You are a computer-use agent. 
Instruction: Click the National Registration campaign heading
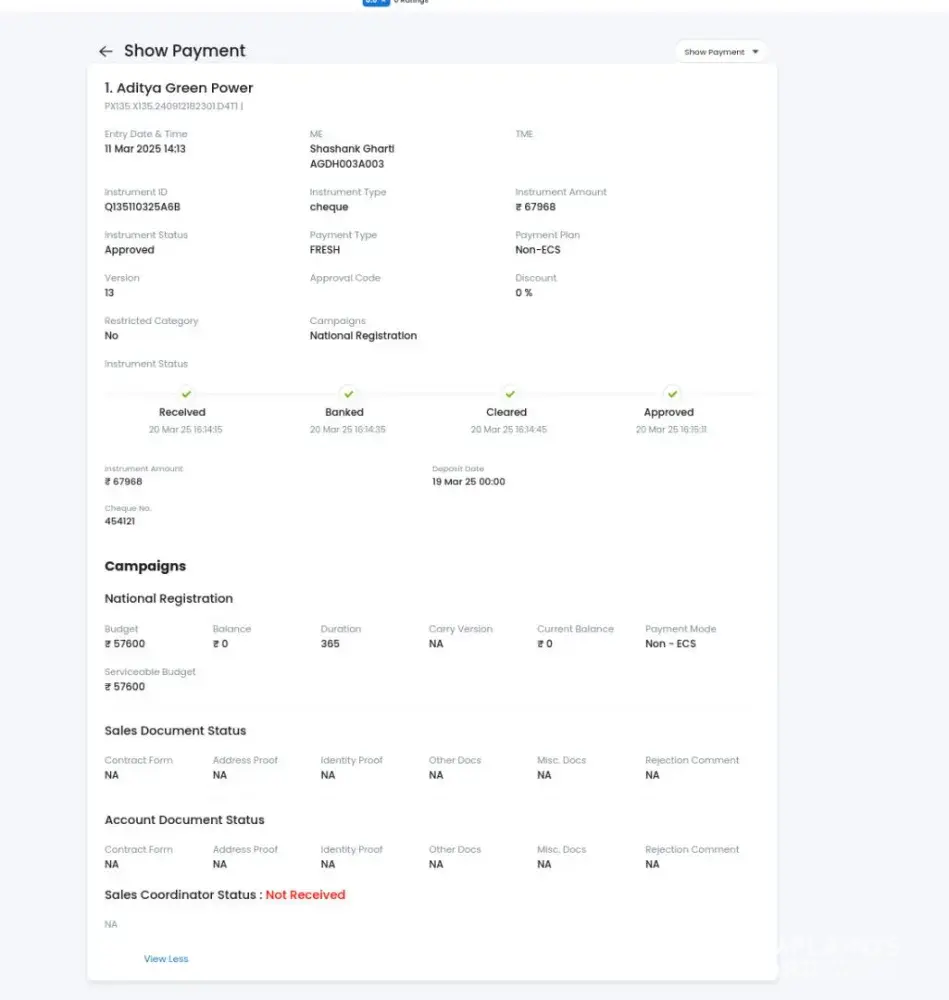[168, 599]
